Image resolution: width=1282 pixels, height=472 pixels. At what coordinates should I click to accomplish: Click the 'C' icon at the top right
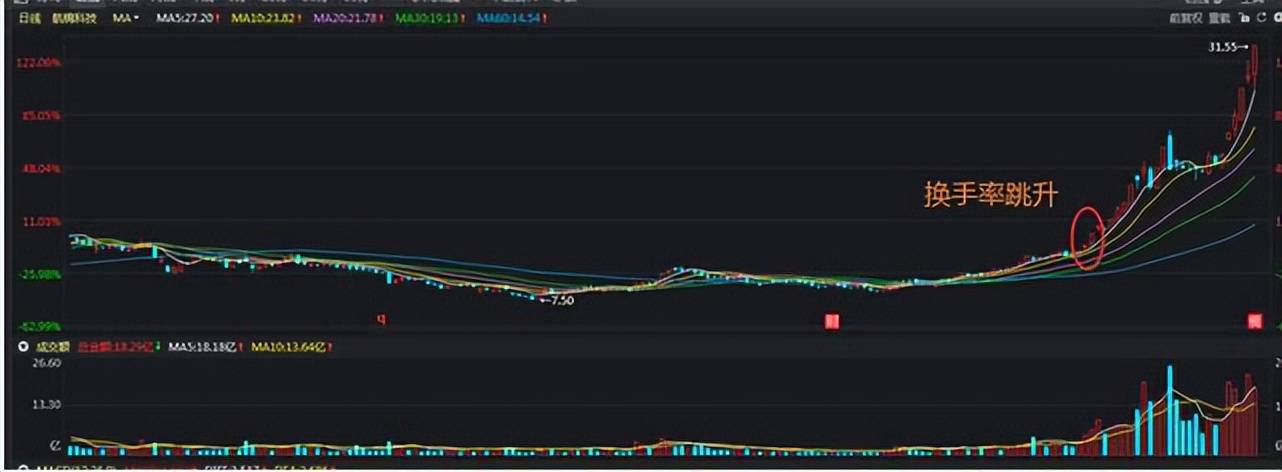click(x=1259, y=18)
